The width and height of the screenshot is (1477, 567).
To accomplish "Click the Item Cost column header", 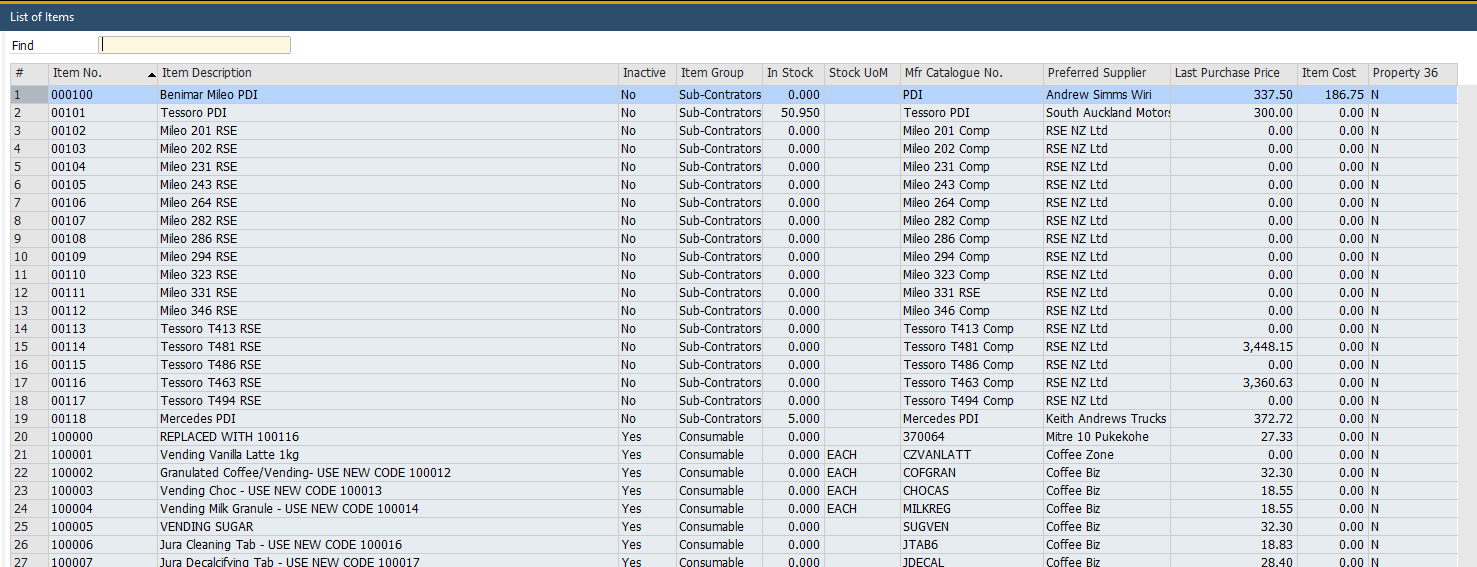I will pyautogui.click(x=1331, y=73).
